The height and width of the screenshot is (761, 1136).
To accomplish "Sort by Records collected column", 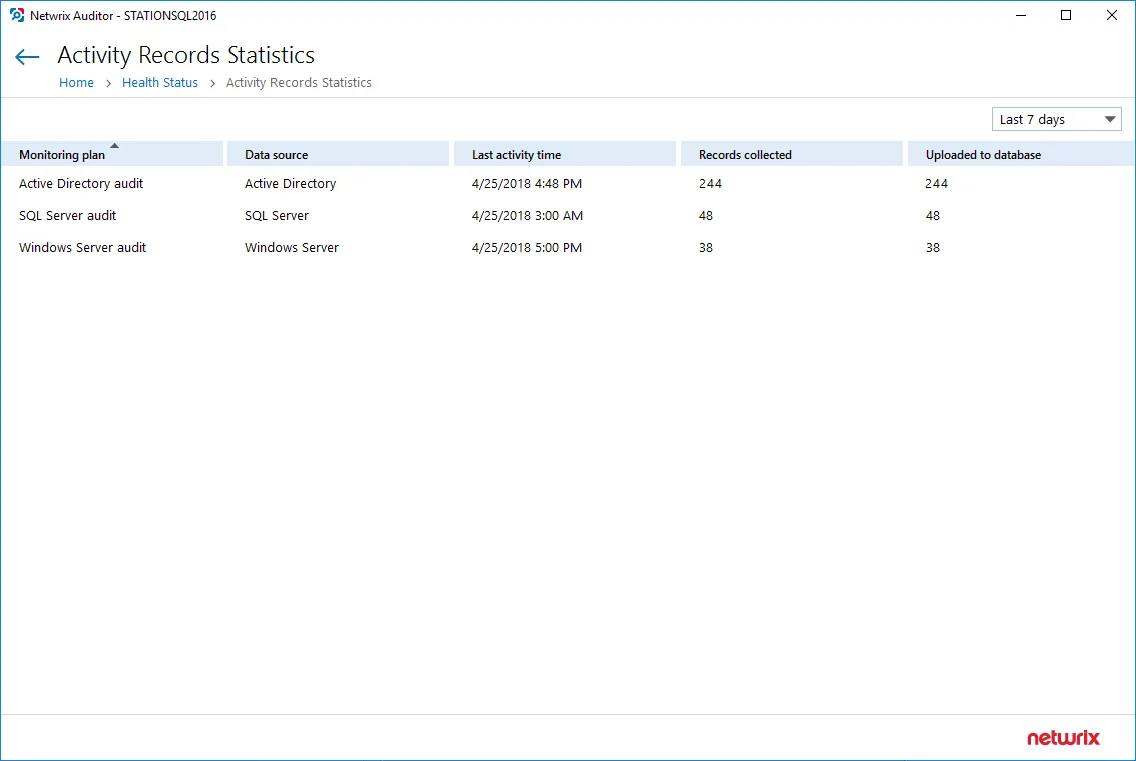I will point(791,154).
